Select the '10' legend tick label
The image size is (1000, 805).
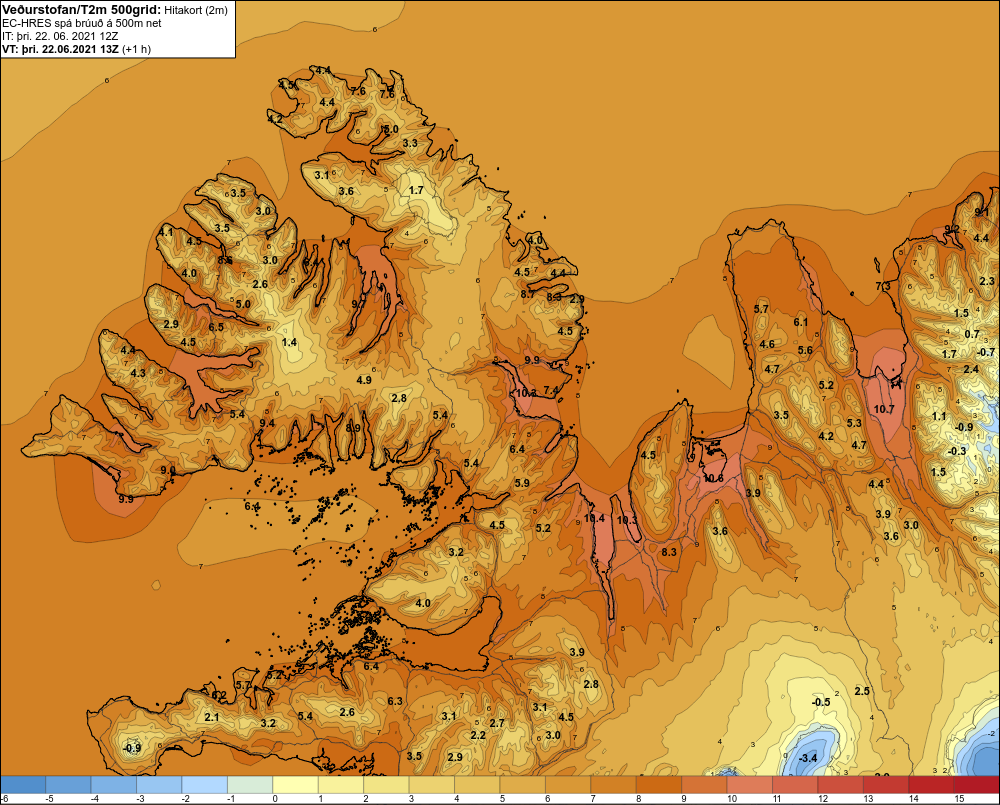tap(732, 798)
